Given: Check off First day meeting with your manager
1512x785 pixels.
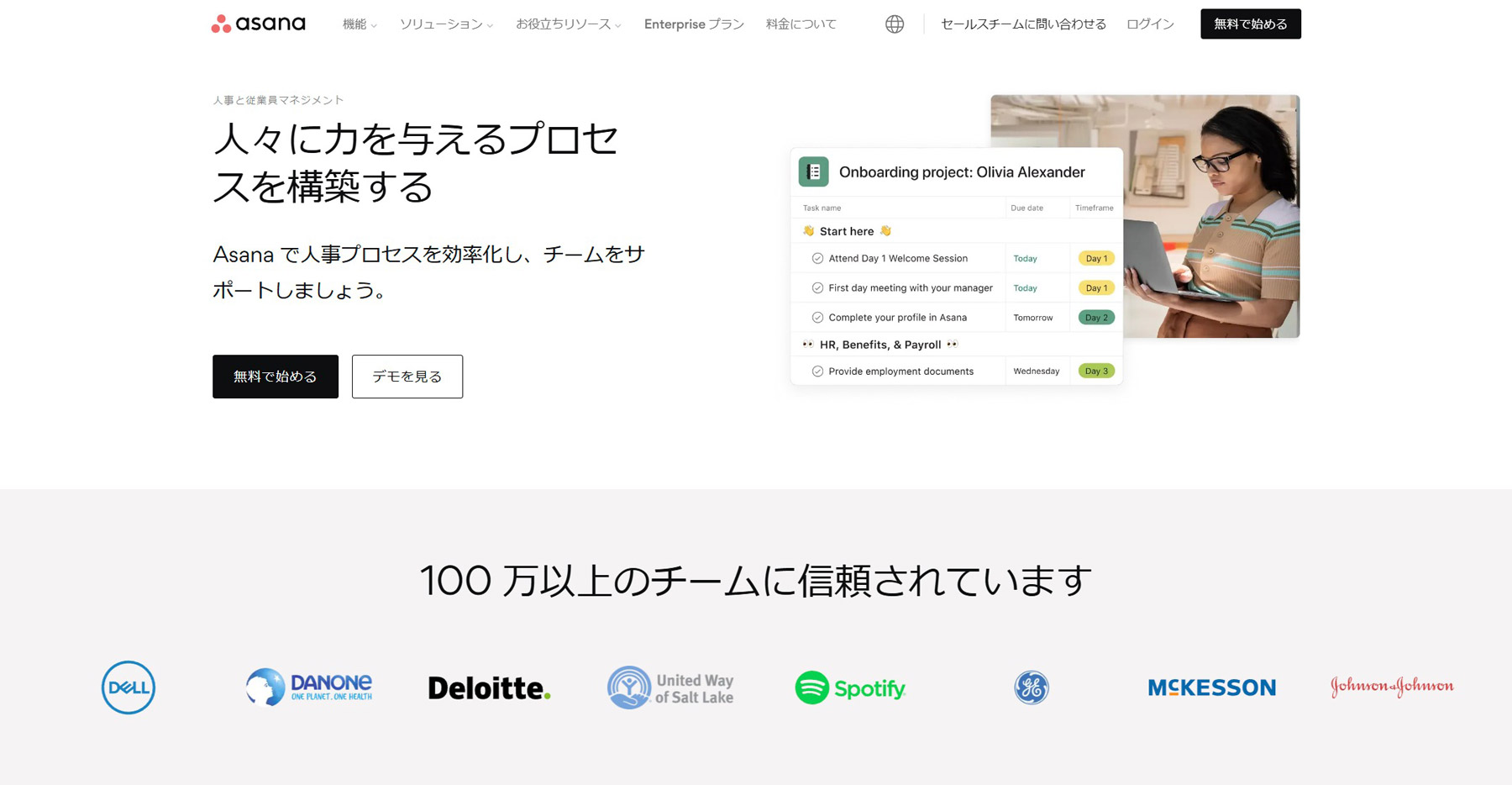Looking at the screenshot, I should [x=817, y=288].
